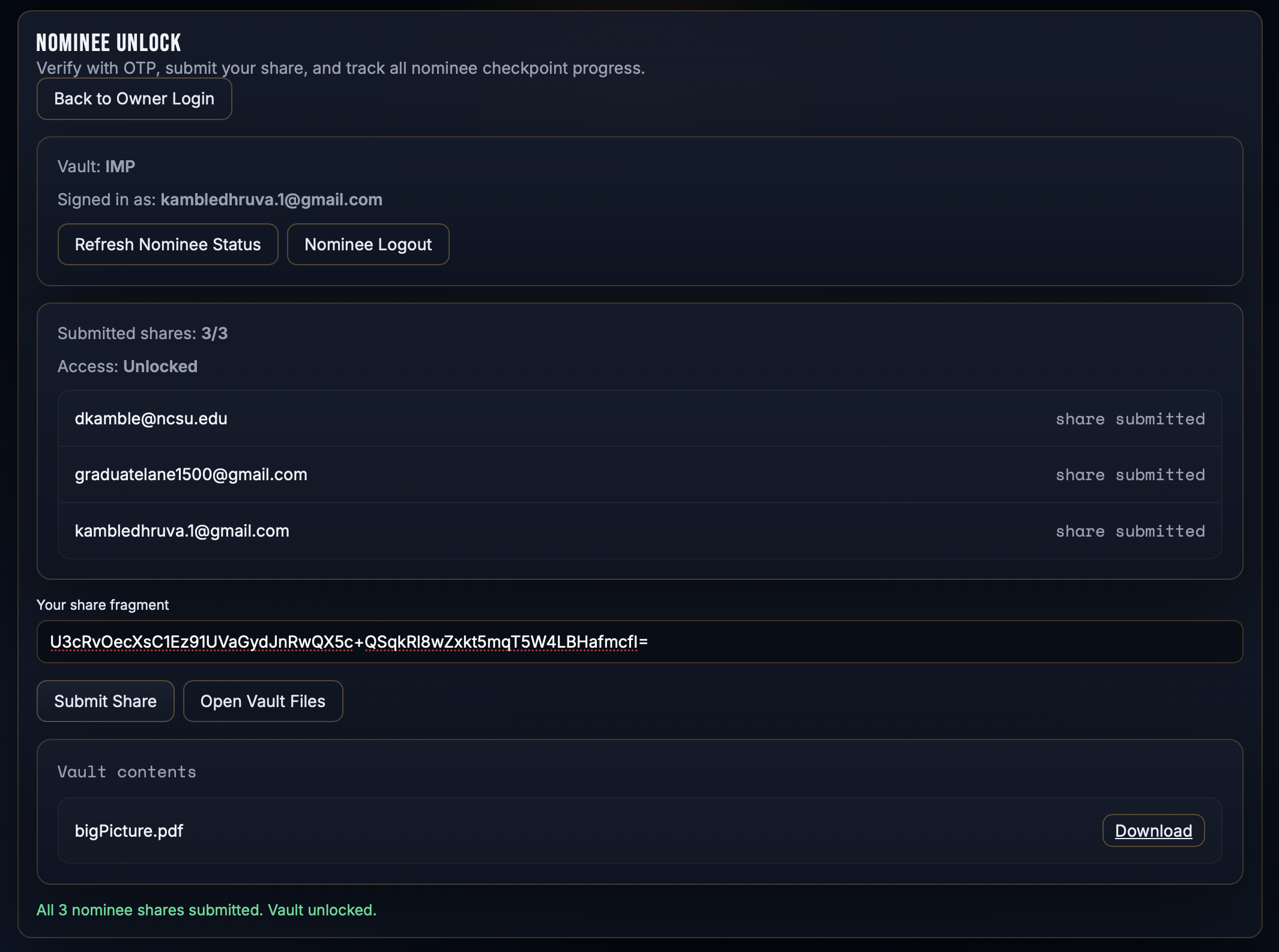Click the share fragment input field
Image resolution: width=1279 pixels, height=952 pixels.
pos(639,642)
